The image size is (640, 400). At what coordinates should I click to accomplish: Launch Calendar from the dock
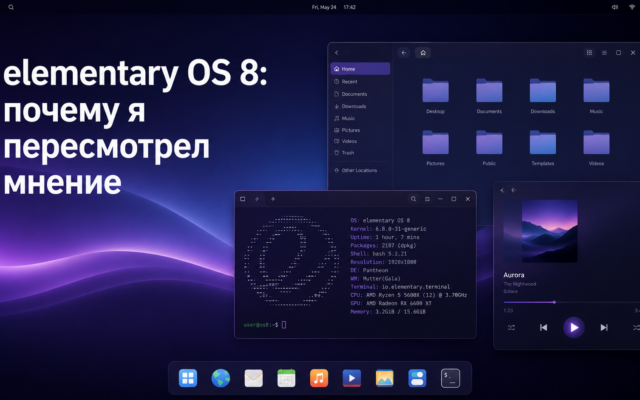coord(286,378)
